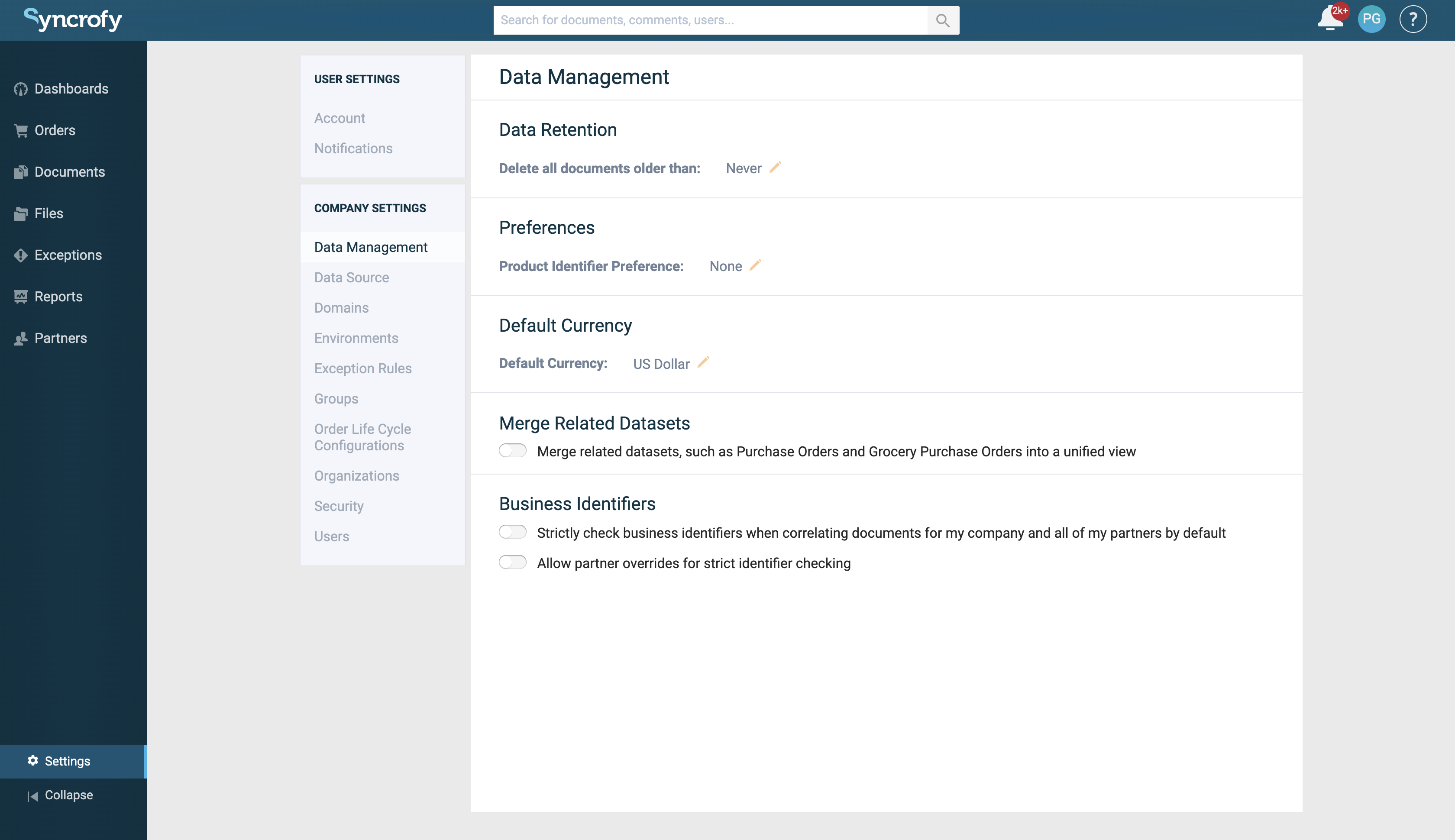Open the help question mark icon
Image resolution: width=1455 pixels, height=840 pixels.
(x=1412, y=19)
